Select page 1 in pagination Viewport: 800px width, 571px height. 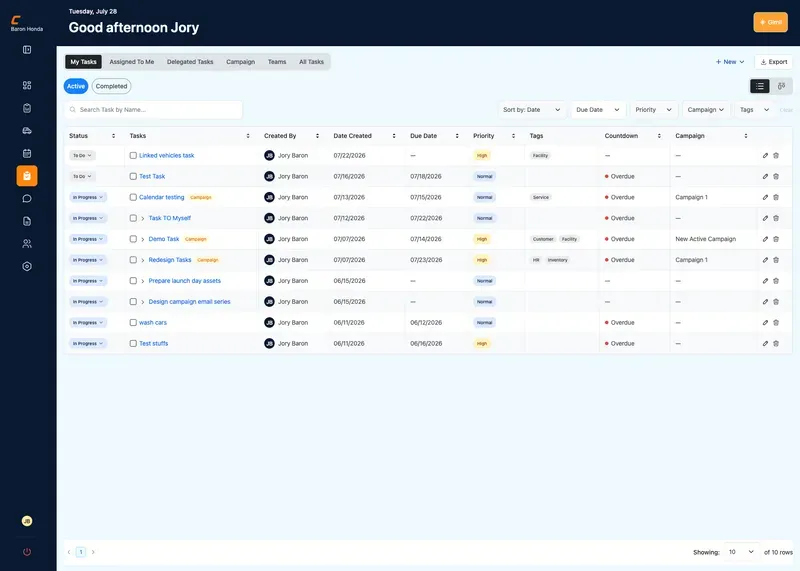point(81,552)
